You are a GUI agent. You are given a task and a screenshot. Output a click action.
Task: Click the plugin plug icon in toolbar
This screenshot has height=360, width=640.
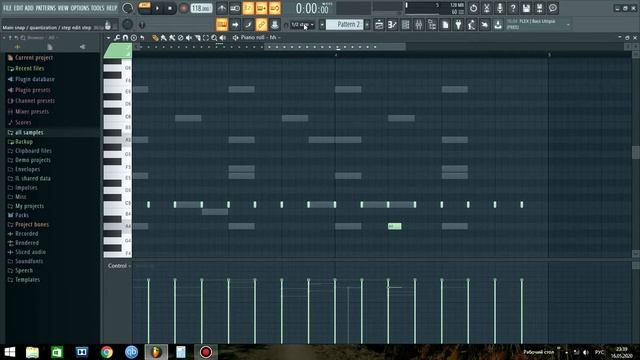(x=458, y=24)
